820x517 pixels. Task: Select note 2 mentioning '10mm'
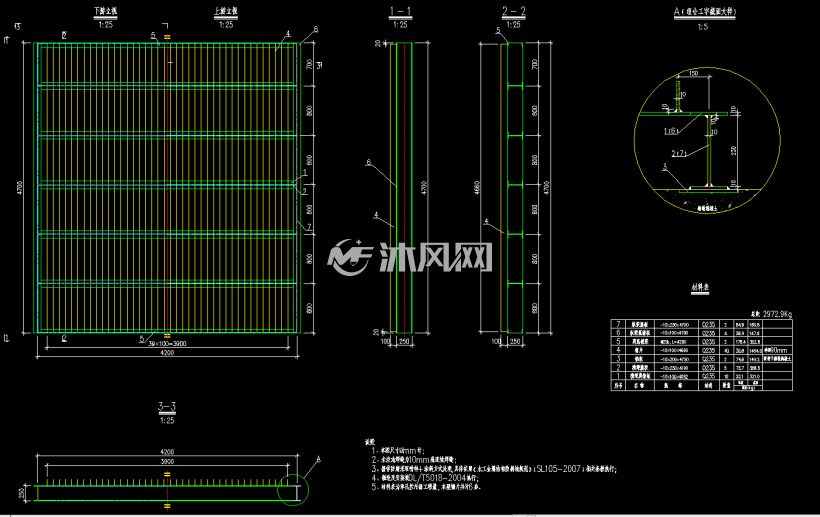pyautogui.click(x=414, y=460)
